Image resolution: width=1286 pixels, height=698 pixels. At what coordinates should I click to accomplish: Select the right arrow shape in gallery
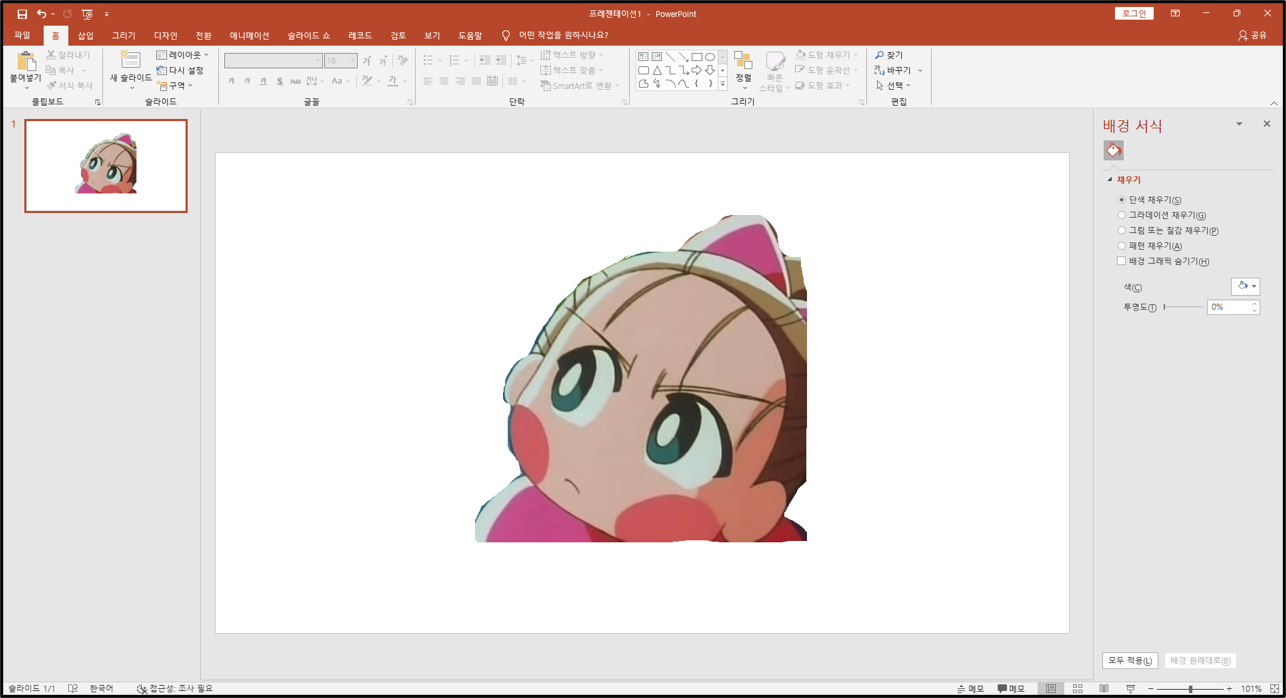(x=696, y=70)
